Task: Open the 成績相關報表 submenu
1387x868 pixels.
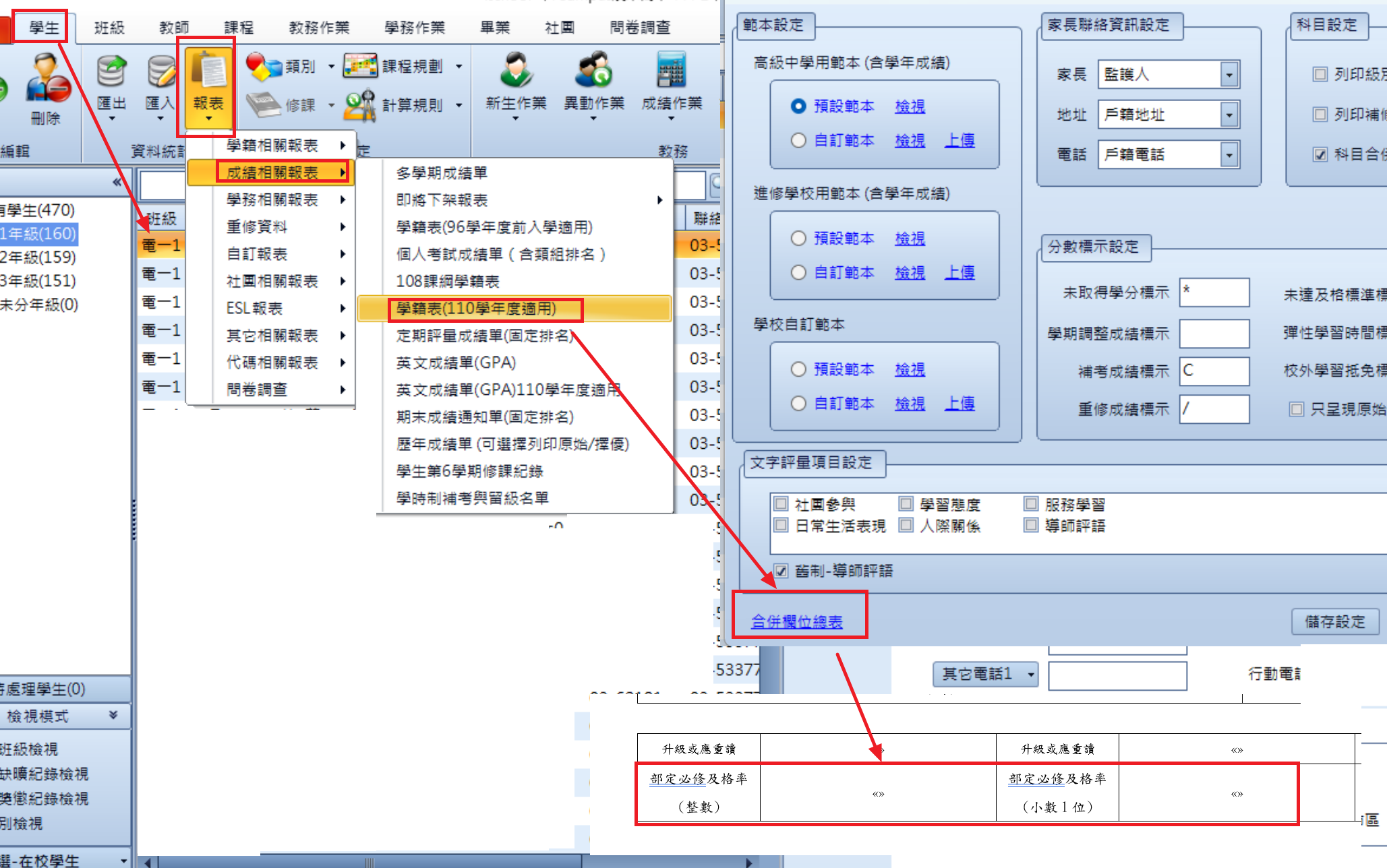Action: (x=270, y=173)
